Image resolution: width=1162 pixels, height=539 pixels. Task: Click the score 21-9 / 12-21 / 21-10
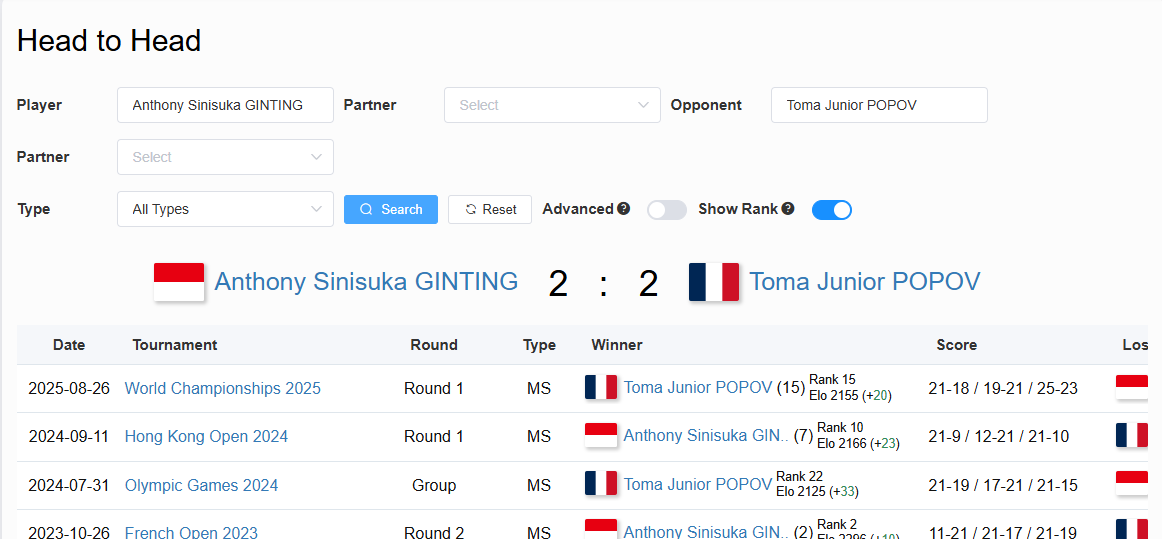(x=998, y=437)
